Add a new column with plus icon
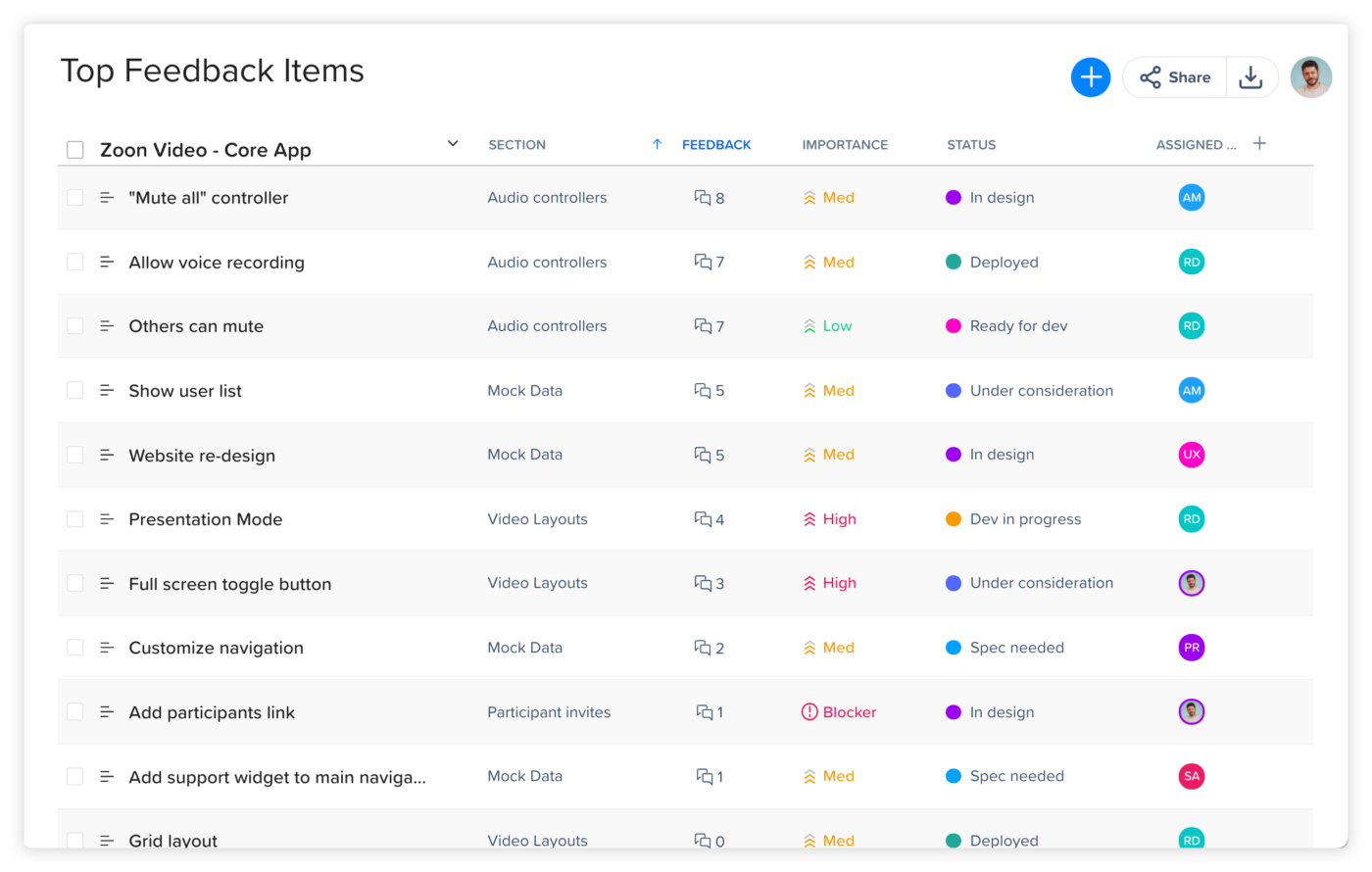The image size is (1372, 872). 1259,144
